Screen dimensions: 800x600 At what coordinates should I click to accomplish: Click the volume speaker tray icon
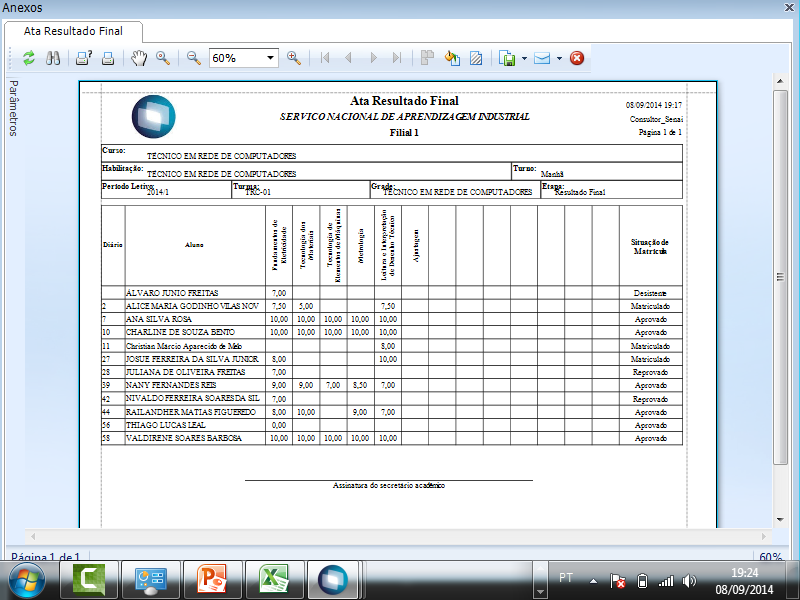click(689, 581)
